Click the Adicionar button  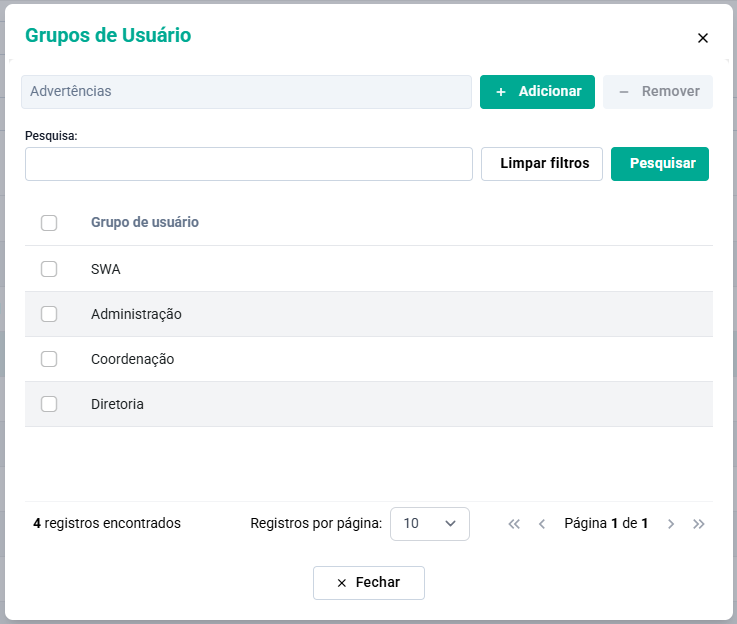coord(537,92)
